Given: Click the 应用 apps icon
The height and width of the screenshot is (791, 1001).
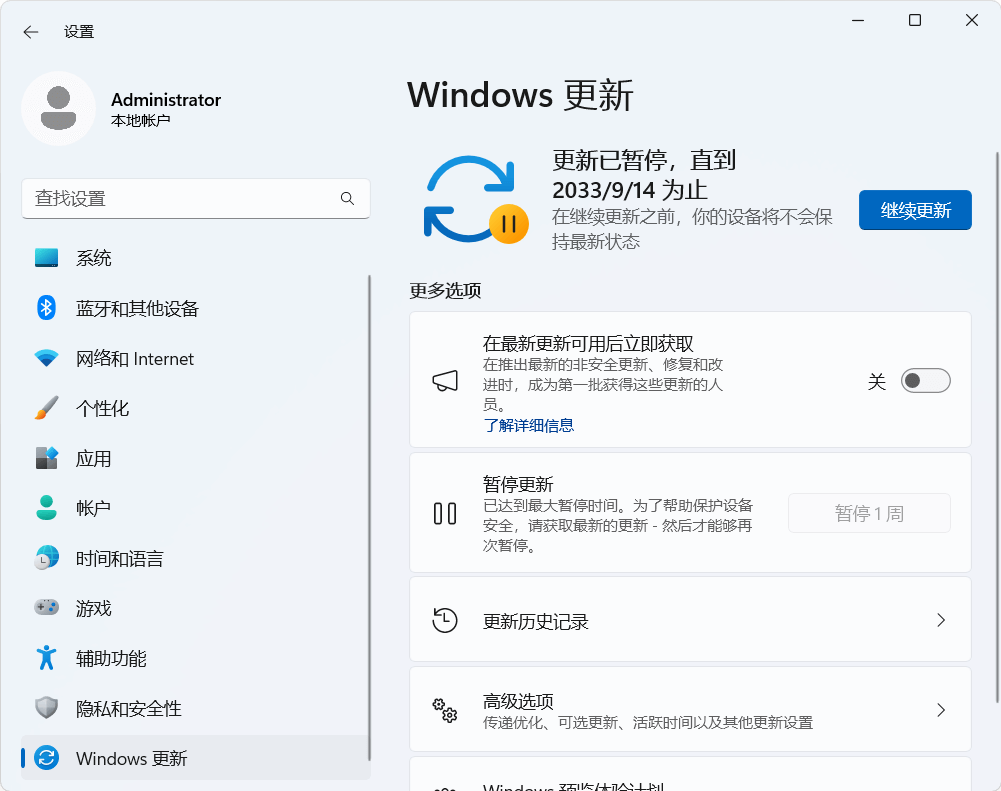Looking at the screenshot, I should (x=47, y=458).
